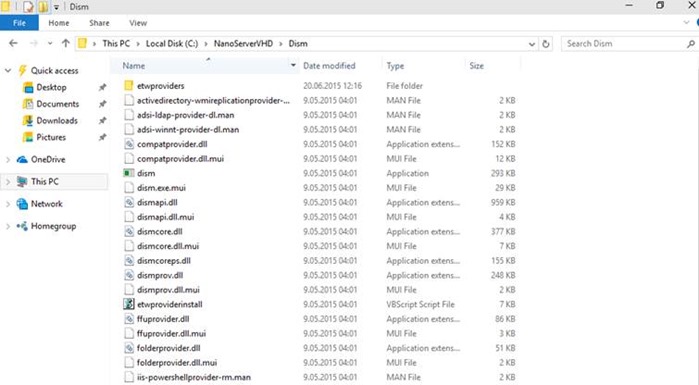The width and height of the screenshot is (699, 385).
Task: Select the folderprovider.dll file icon
Action: (x=129, y=348)
